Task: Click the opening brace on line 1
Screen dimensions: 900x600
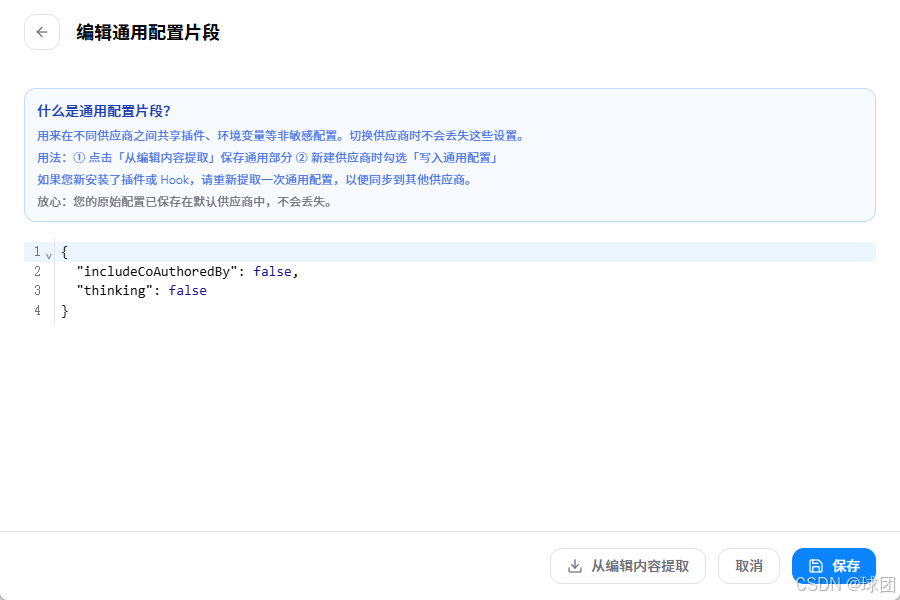Action: coord(65,251)
